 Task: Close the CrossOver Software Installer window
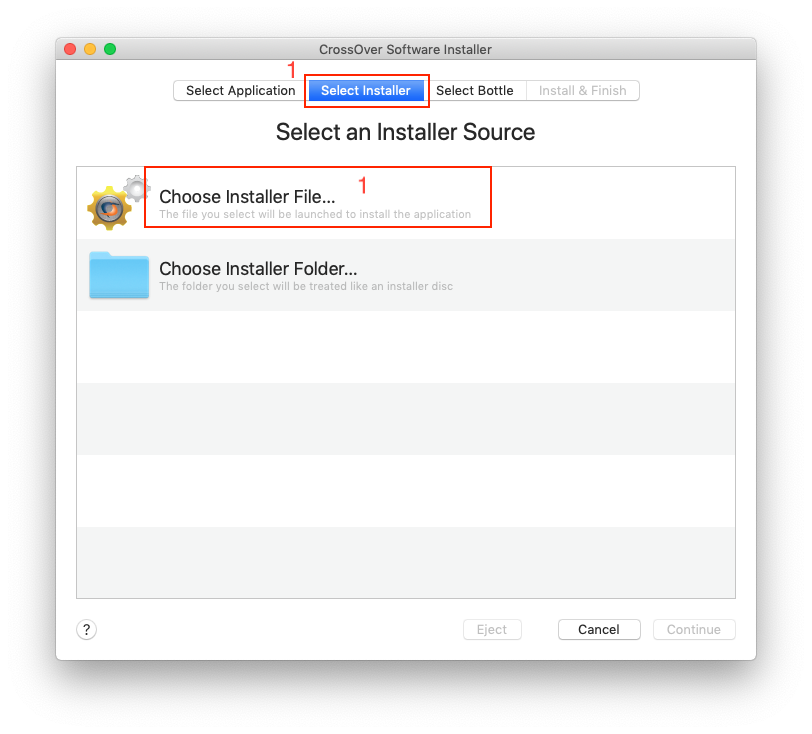click(x=70, y=49)
